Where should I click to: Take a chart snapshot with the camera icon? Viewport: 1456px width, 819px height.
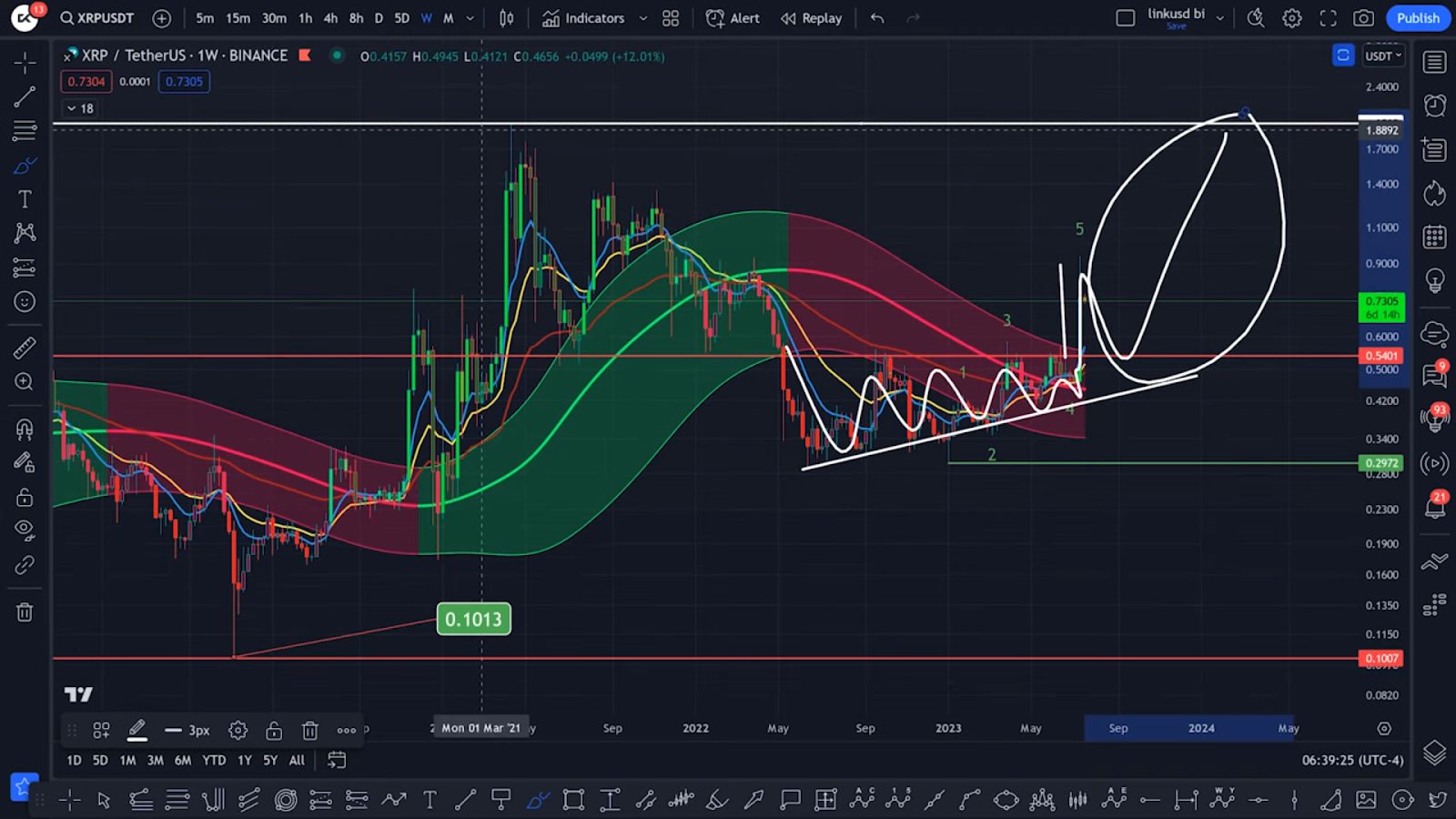(1364, 17)
